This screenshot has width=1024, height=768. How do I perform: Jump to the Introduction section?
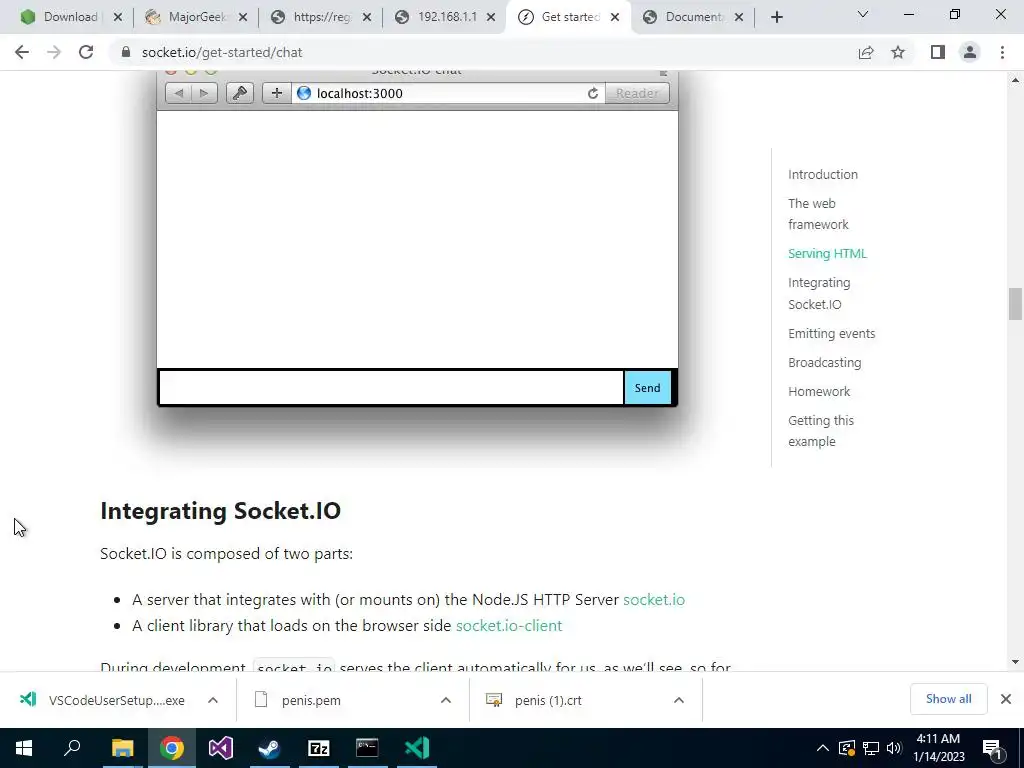click(823, 174)
